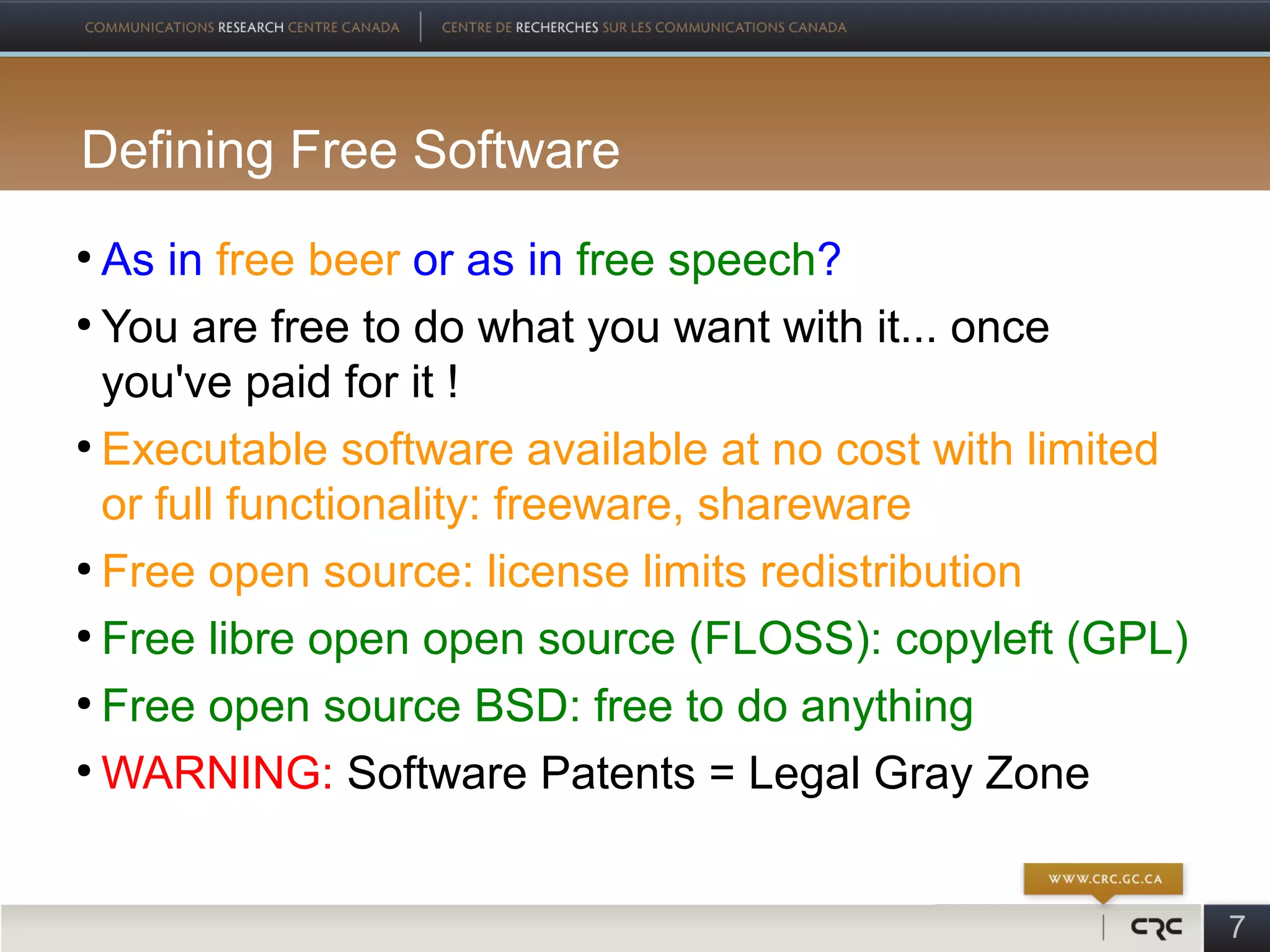Click 'Software Patents = Legal Gray Zone'
Image resolution: width=1270 pixels, height=952 pixels.
click(718, 774)
